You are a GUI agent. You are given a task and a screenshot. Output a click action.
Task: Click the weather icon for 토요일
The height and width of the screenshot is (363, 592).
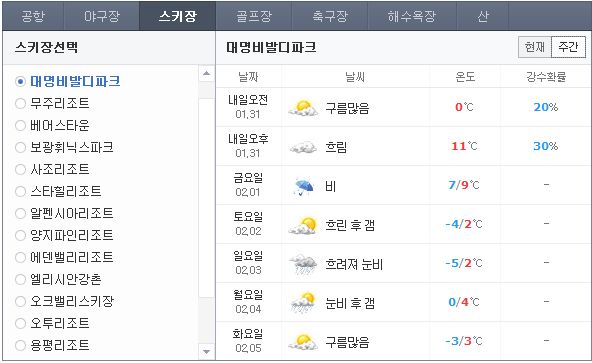click(303, 225)
